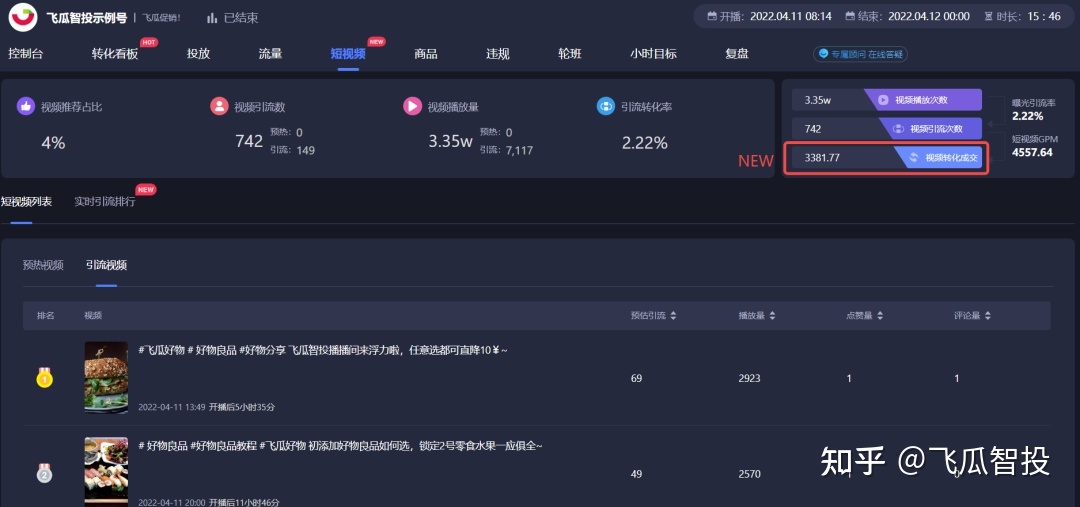
Task: Select the 短视频 tab
Action: point(348,54)
